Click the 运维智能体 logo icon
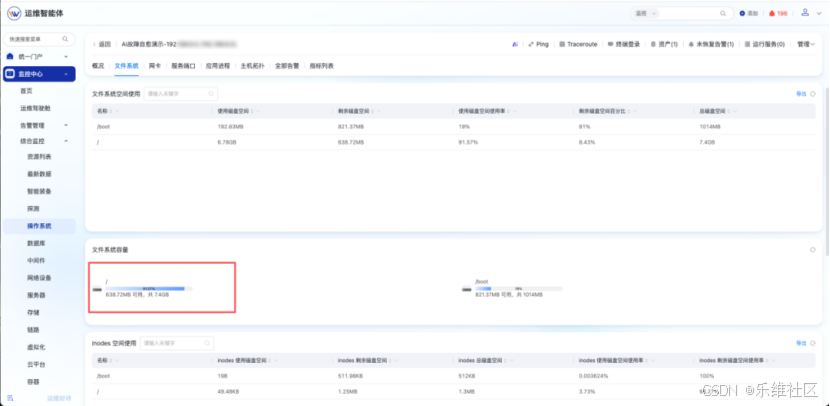830x406 pixels. point(14,13)
